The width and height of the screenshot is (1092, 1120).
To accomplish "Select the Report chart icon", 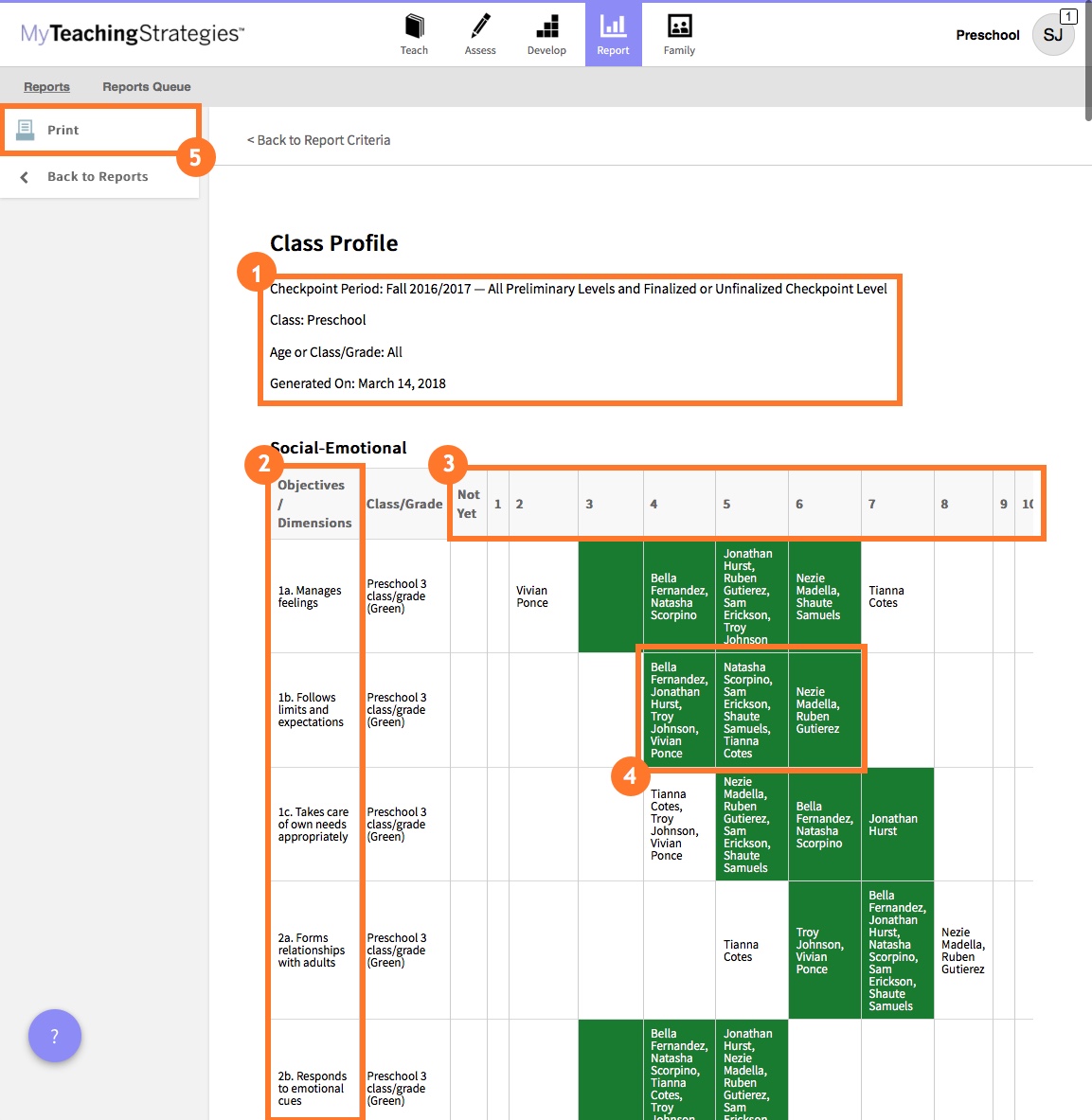I will 613,27.
